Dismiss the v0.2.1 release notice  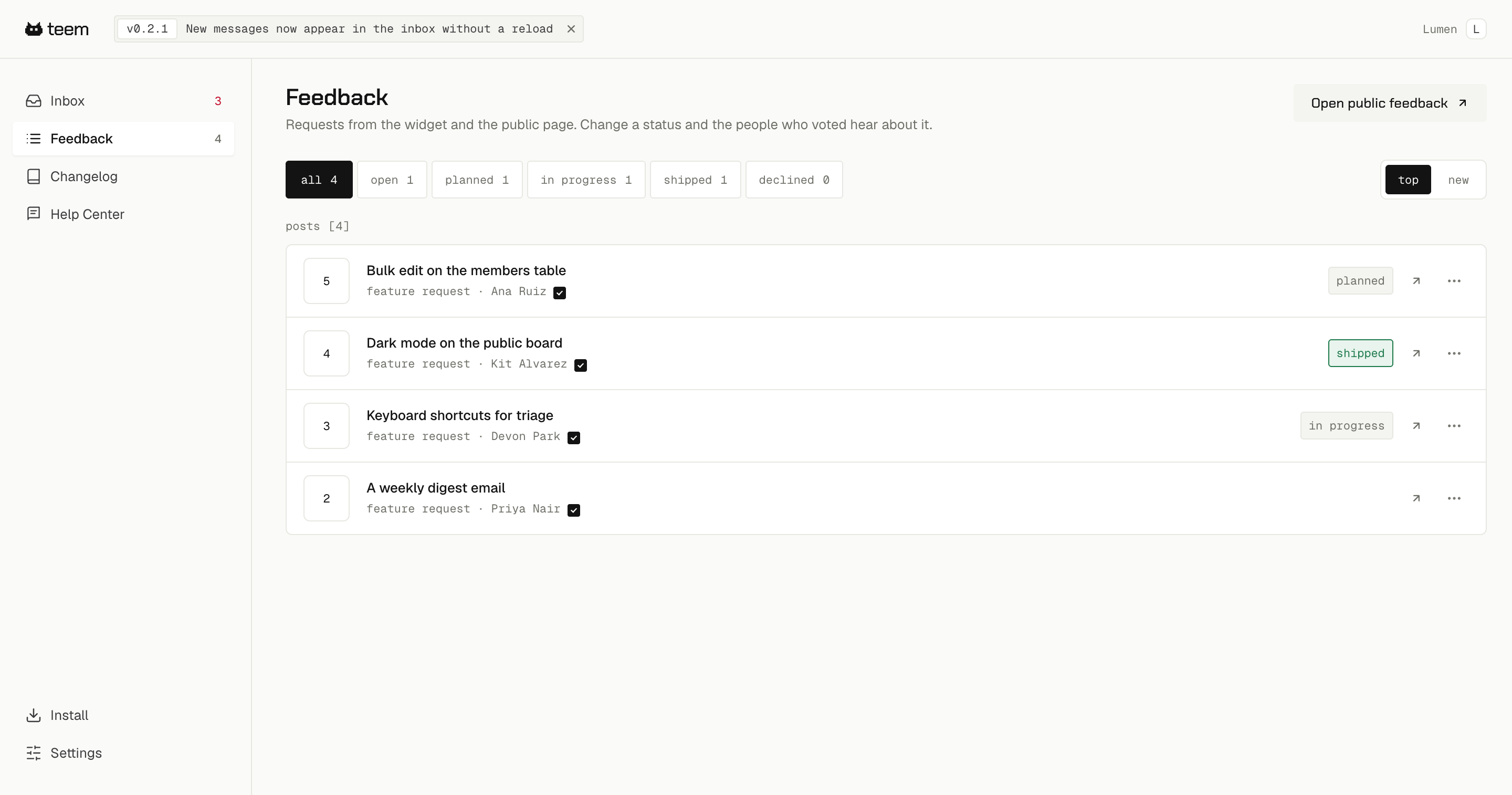tap(571, 29)
